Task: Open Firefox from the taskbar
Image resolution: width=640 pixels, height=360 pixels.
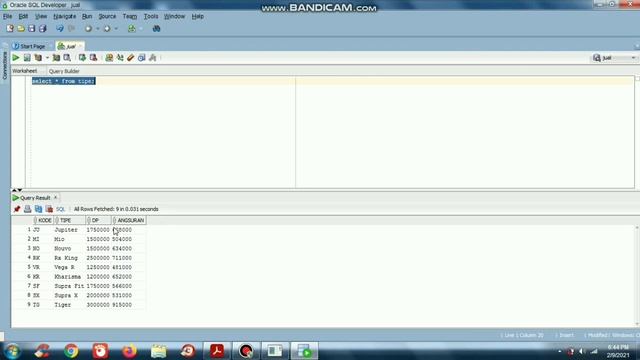Action: (129, 351)
